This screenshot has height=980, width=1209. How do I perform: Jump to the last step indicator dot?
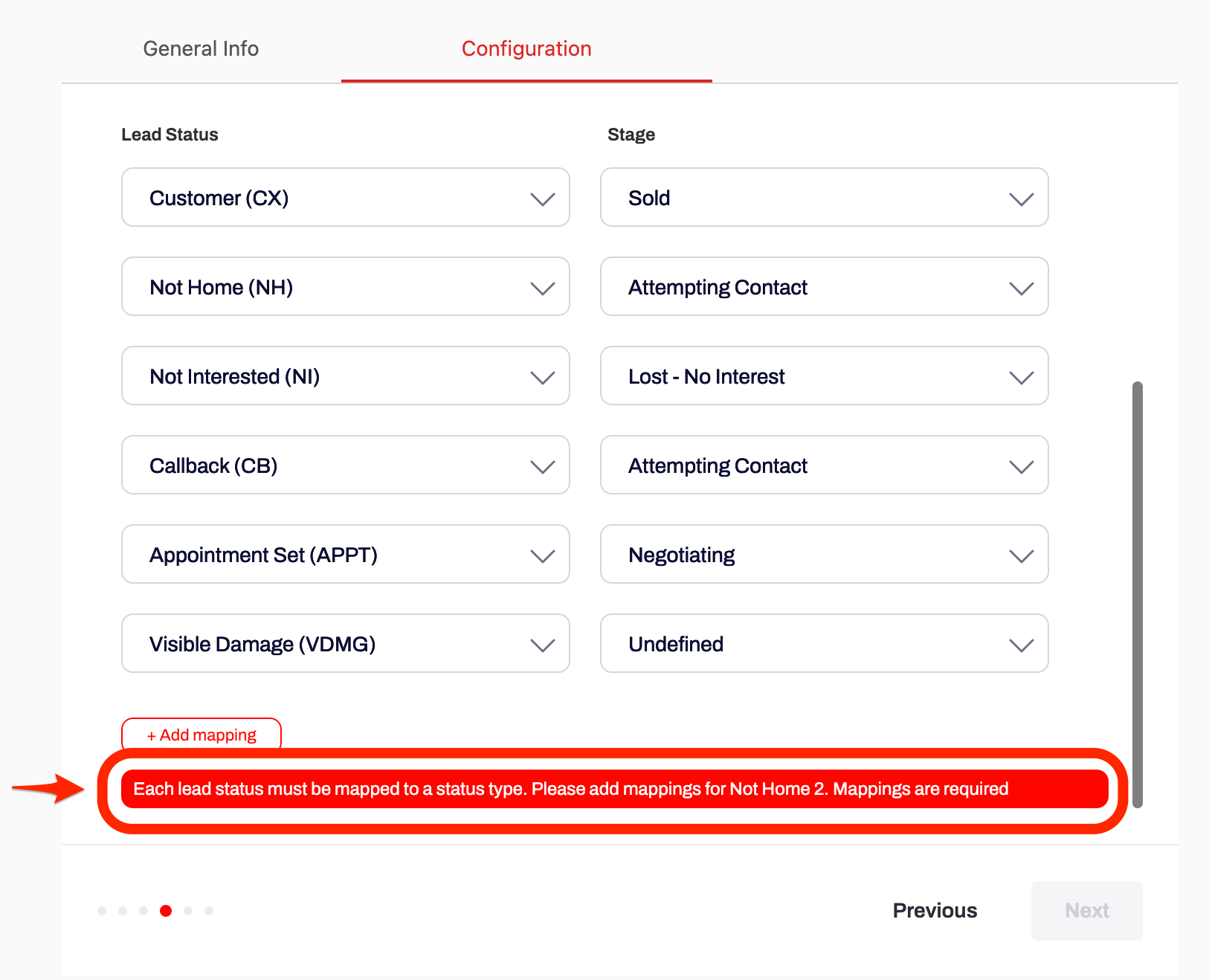point(209,911)
